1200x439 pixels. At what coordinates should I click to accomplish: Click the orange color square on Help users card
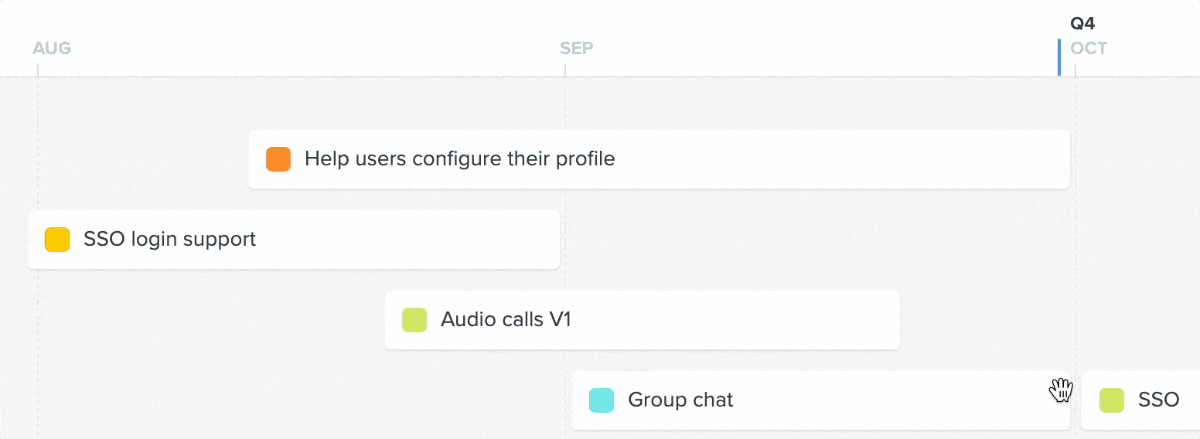(x=278, y=159)
